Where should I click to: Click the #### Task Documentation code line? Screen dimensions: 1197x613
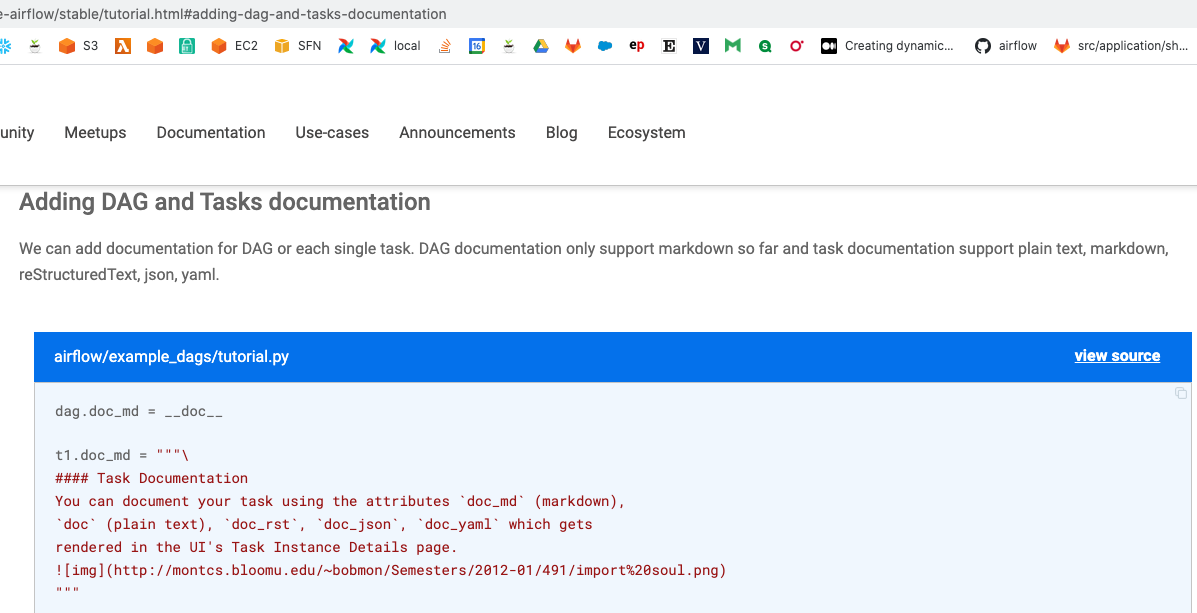(151, 479)
